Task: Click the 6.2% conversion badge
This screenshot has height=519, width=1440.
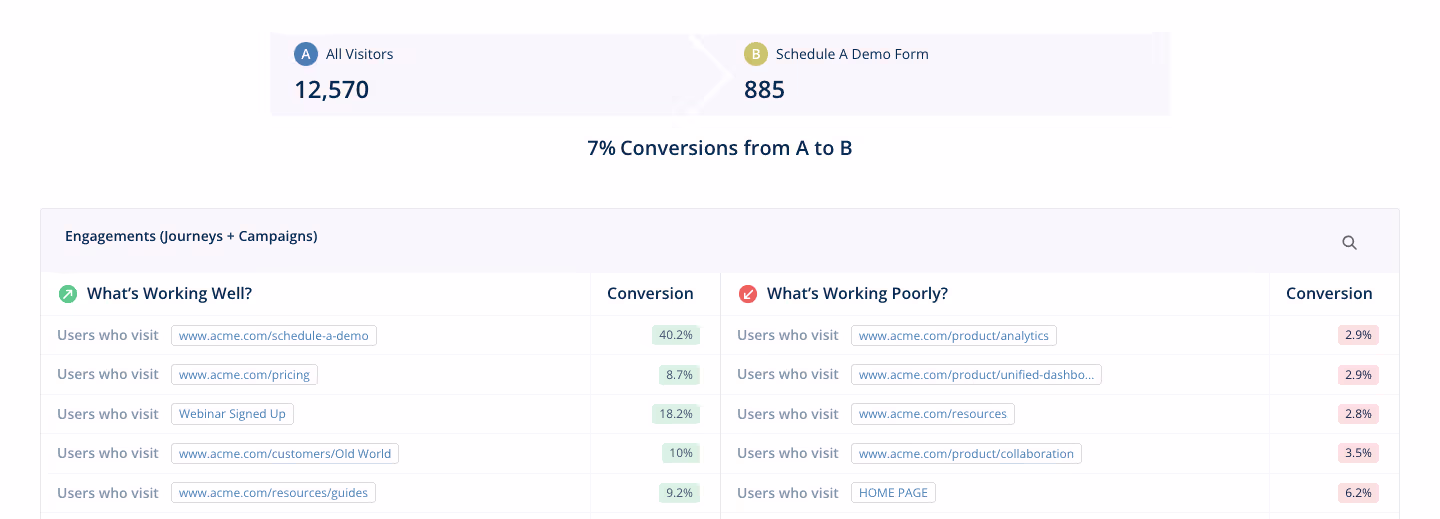Action: [1358, 493]
